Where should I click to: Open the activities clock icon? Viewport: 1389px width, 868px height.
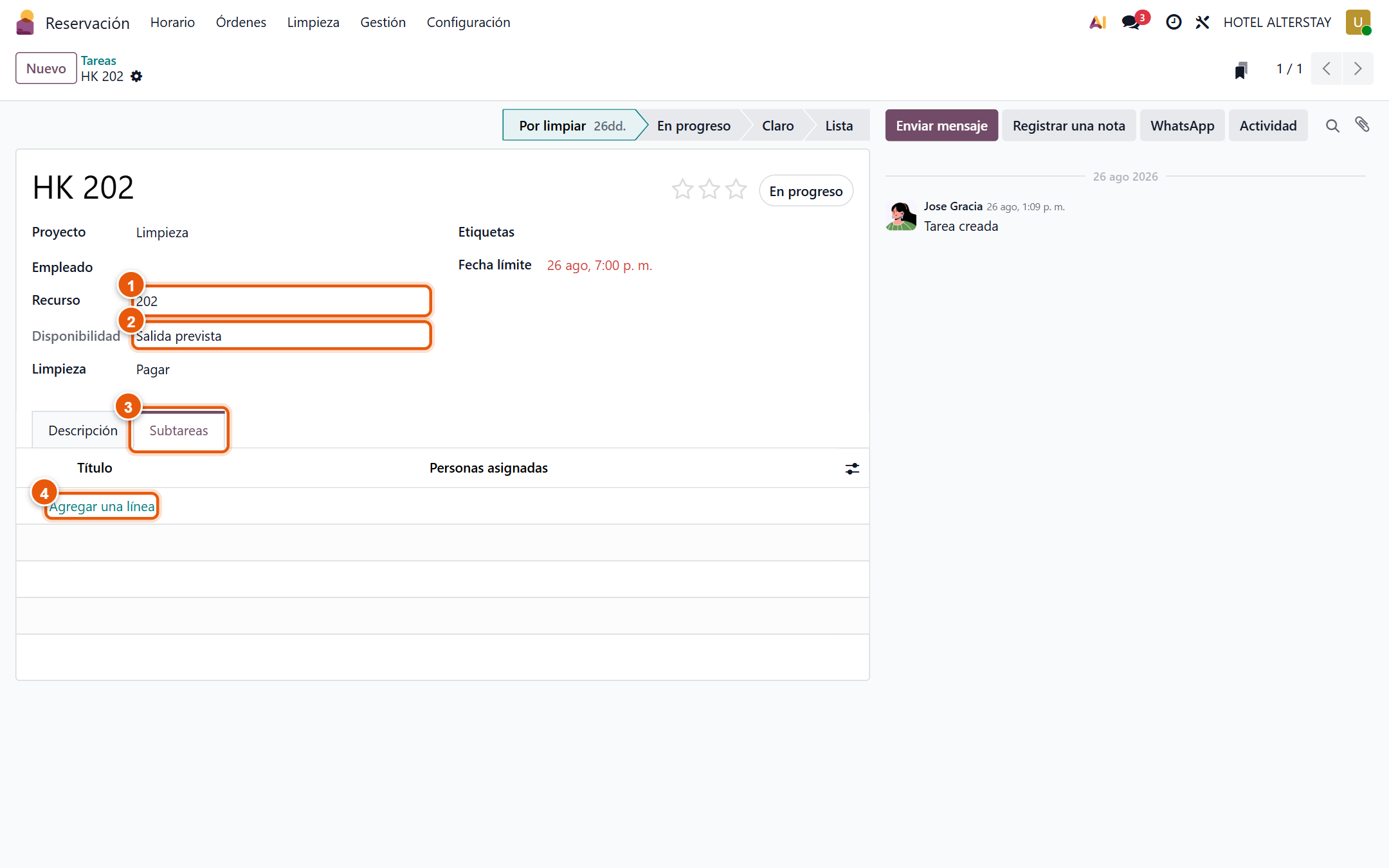point(1174,23)
